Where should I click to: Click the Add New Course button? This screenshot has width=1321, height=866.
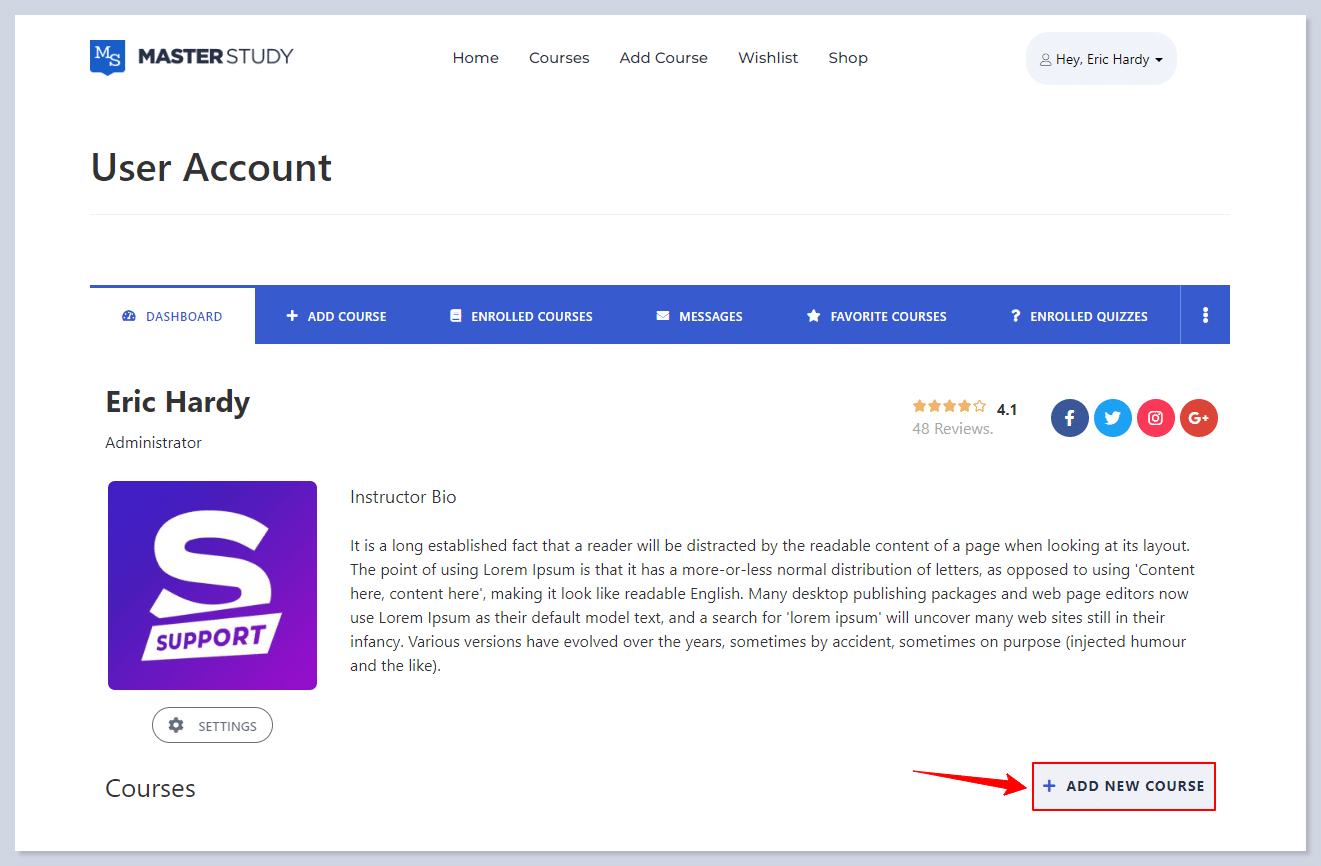point(1123,786)
